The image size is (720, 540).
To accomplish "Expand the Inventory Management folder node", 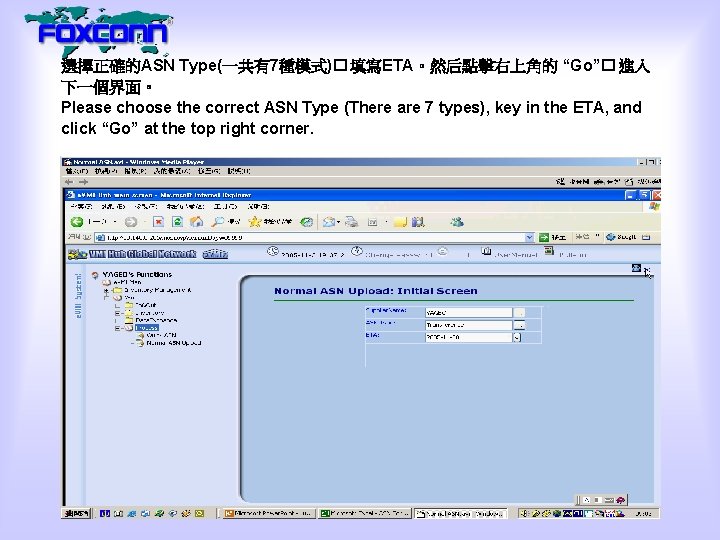I will [106, 290].
